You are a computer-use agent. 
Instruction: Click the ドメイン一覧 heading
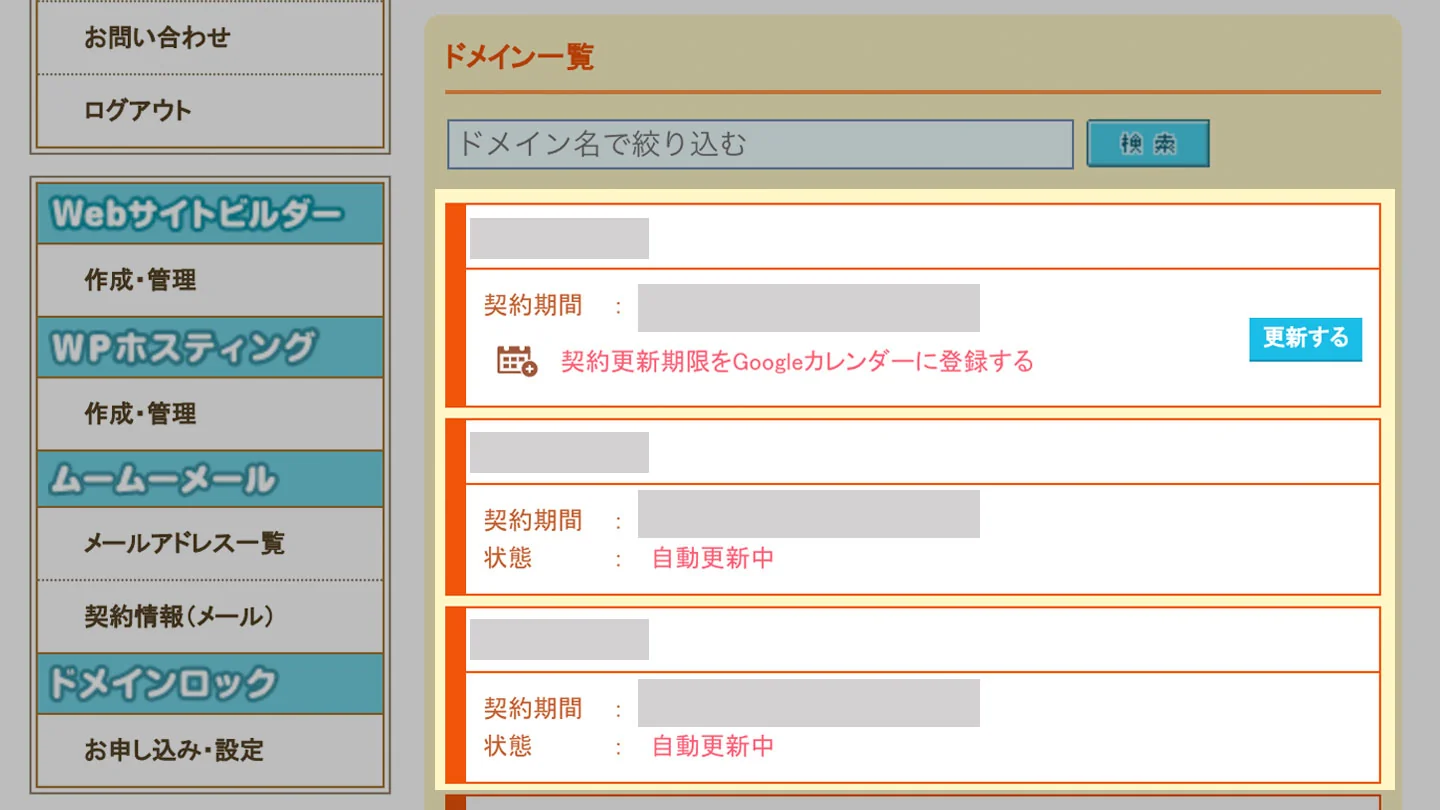(x=519, y=56)
